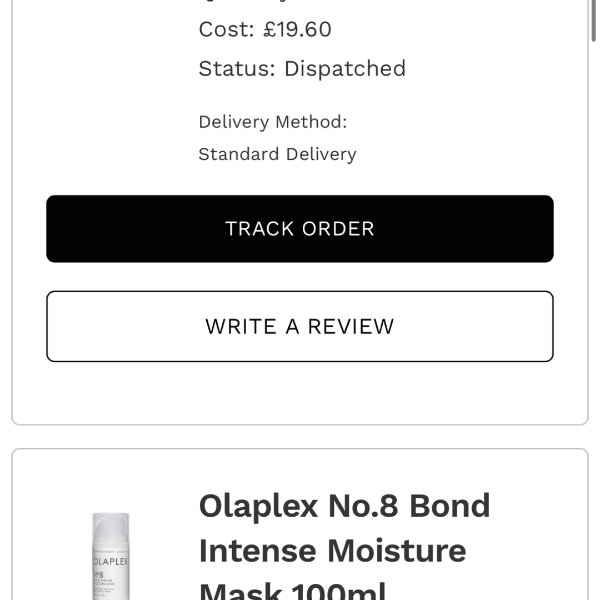Screen dimensions: 600x600
Task: Click blank space above the Olaplex bottle
Action: point(112,480)
